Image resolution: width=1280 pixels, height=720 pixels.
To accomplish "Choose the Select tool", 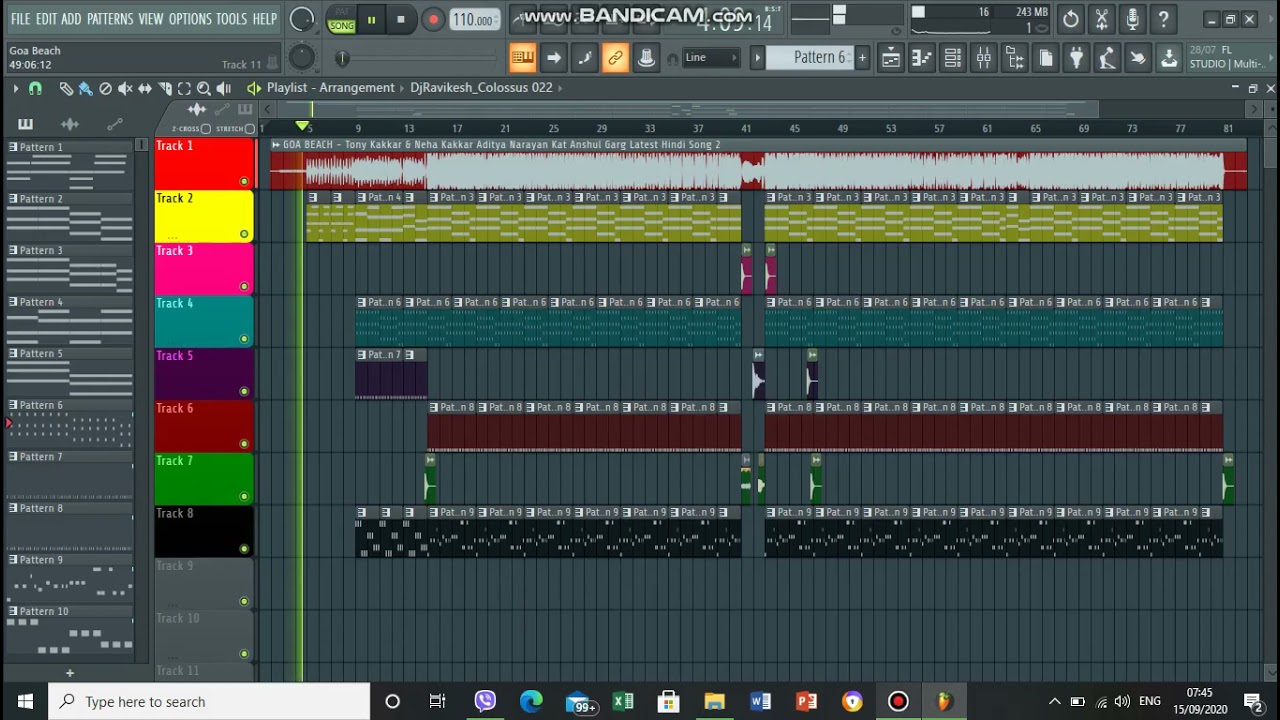I will (x=184, y=88).
